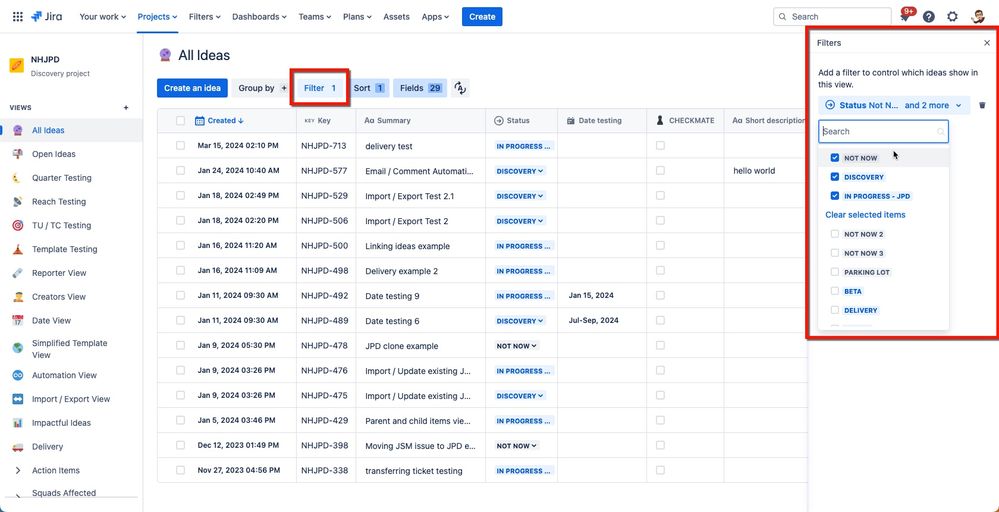Viewport: 999px width, 512px height.
Task: Add a new view with plus icon
Action: point(126,108)
